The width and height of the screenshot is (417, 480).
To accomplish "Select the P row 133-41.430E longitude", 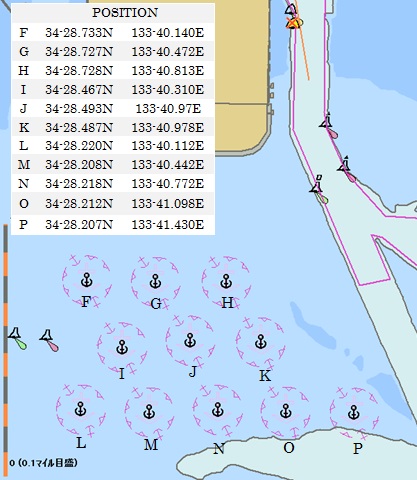I will [168, 225].
